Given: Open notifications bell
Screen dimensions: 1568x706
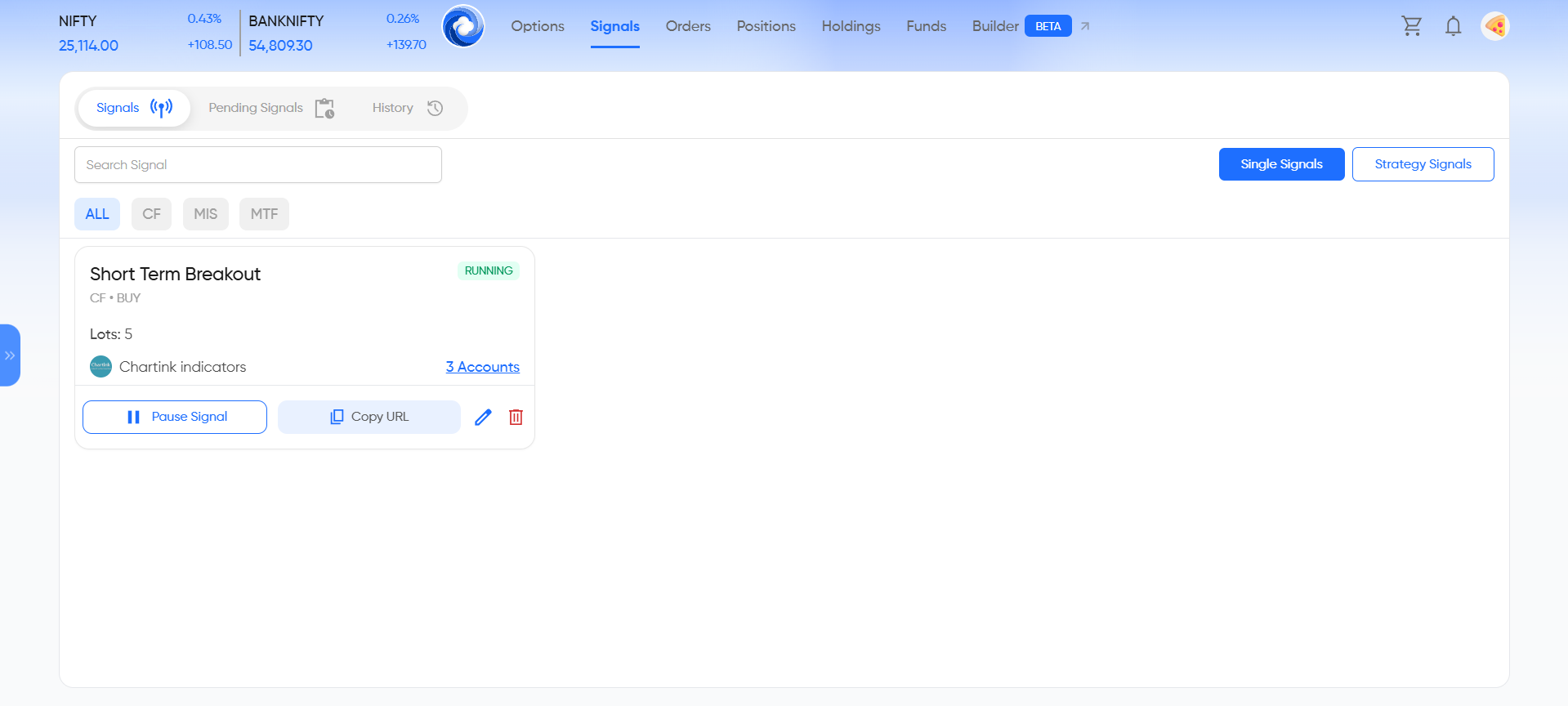Looking at the screenshot, I should click(x=1453, y=26).
